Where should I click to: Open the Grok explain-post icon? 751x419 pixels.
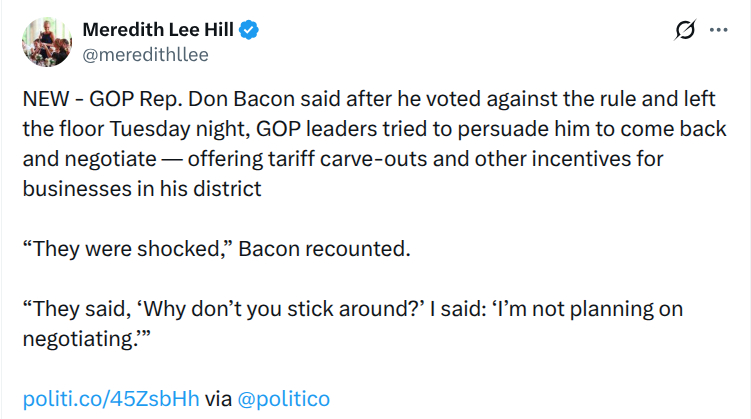click(686, 31)
